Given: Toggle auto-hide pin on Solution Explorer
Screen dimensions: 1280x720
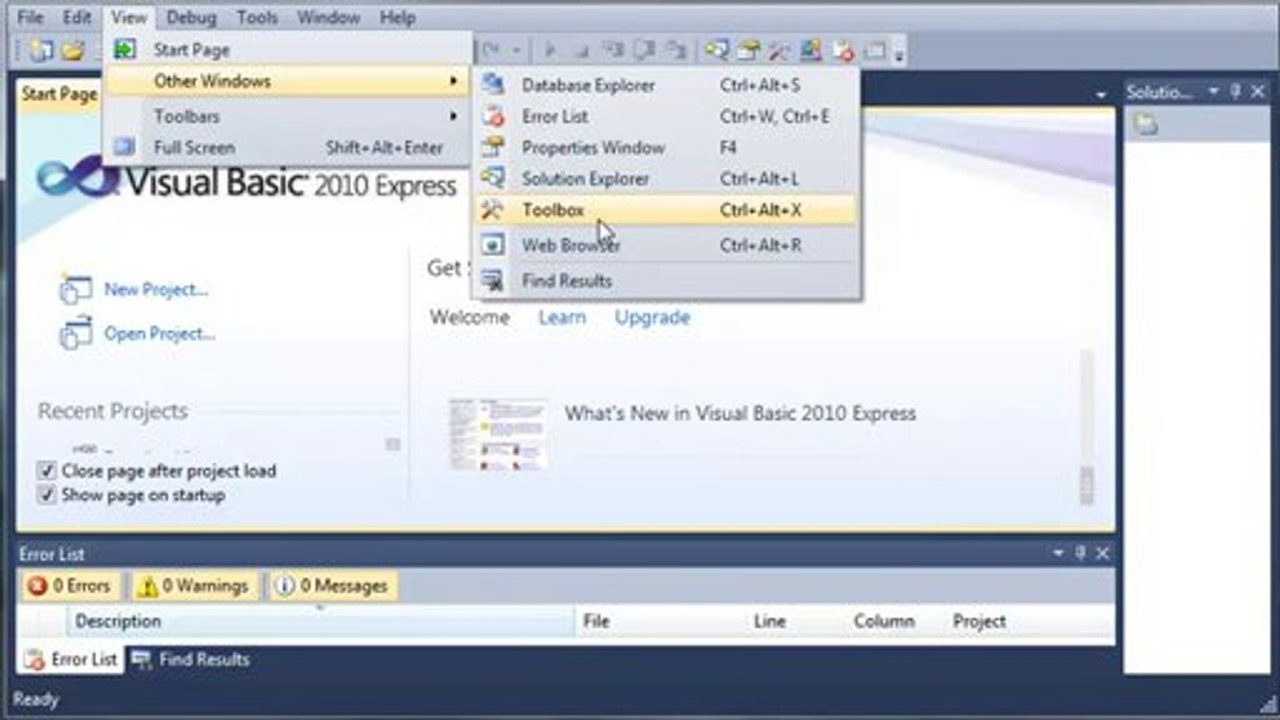Looking at the screenshot, I should [1235, 92].
